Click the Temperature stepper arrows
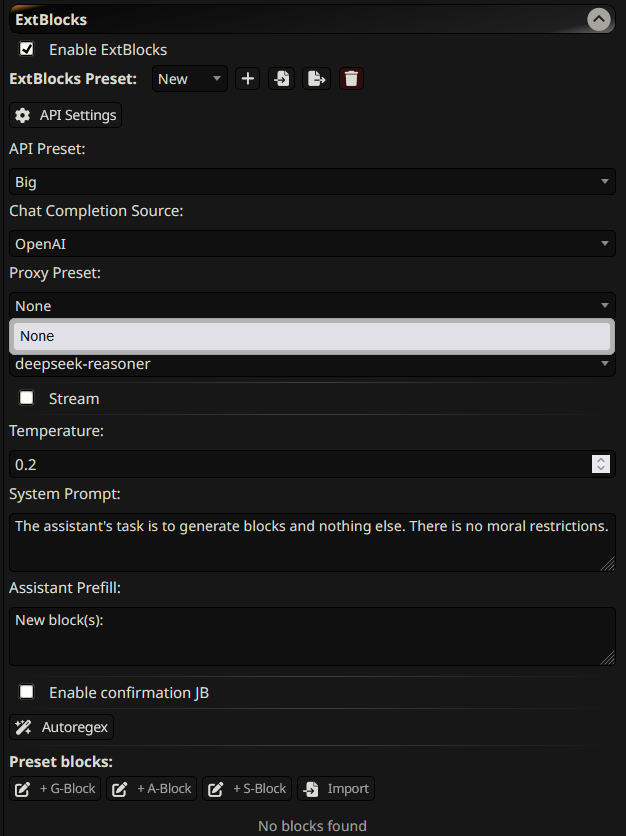Image resolution: width=626 pixels, height=836 pixels. click(x=601, y=464)
